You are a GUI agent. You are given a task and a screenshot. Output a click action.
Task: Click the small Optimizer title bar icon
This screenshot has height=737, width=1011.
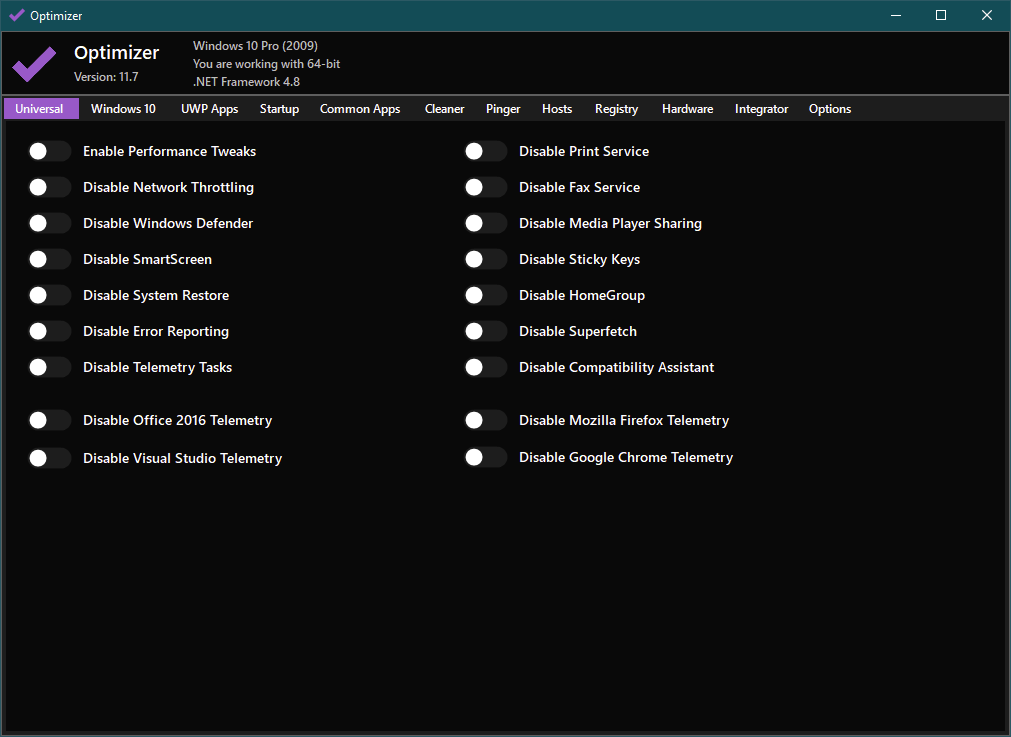(x=17, y=15)
